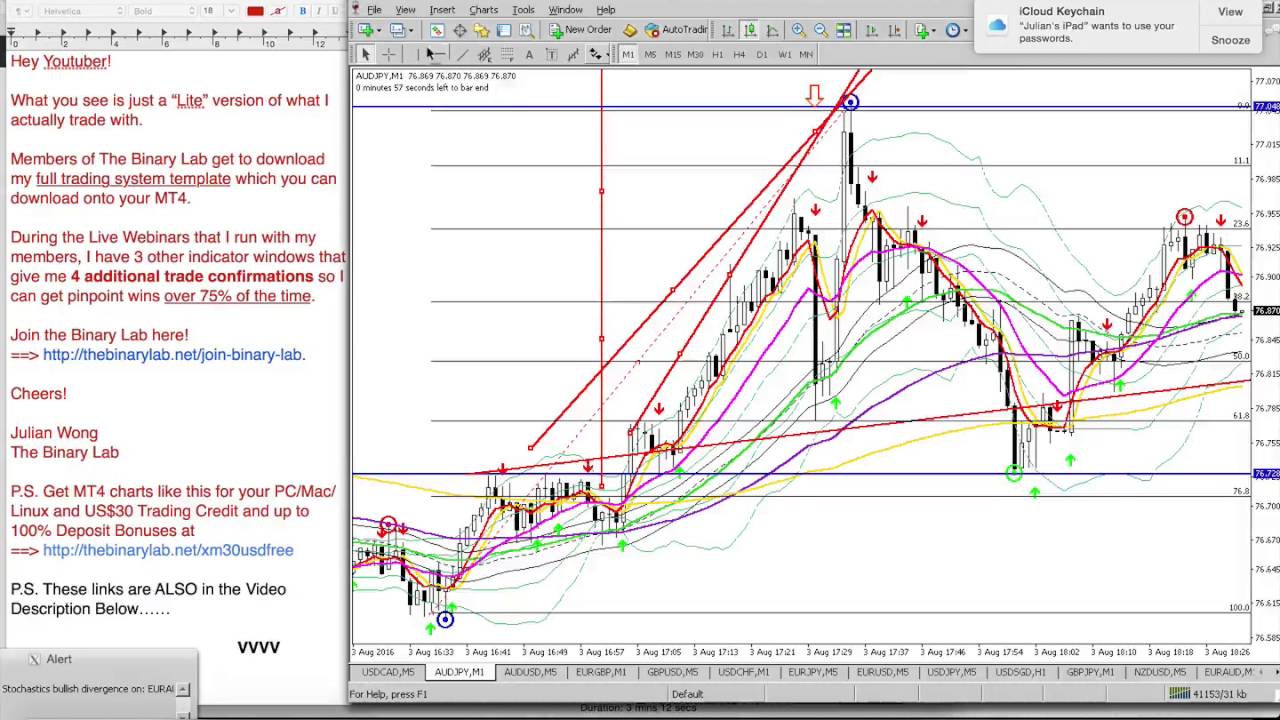
Task: Open the Profiles icon in MT4 toolbar
Action: tap(398, 30)
